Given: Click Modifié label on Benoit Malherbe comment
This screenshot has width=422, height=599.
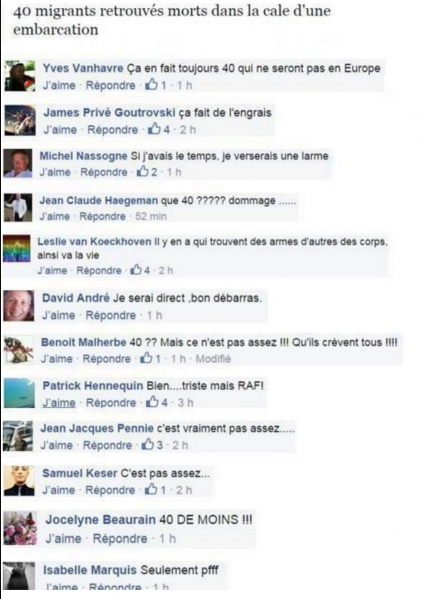Looking at the screenshot, I should pos(213,359).
